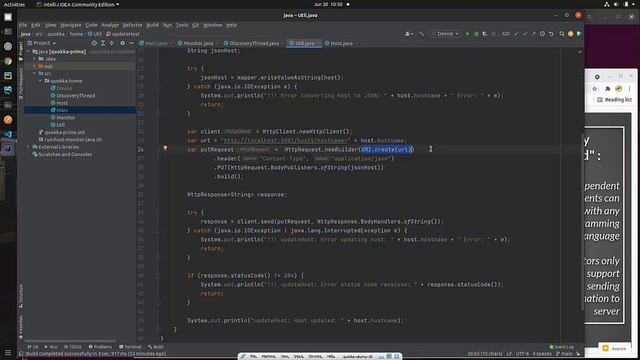Image resolution: width=640 pixels, height=360 pixels.
Task: Click the Rollback undo icon
Action: [551, 34]
